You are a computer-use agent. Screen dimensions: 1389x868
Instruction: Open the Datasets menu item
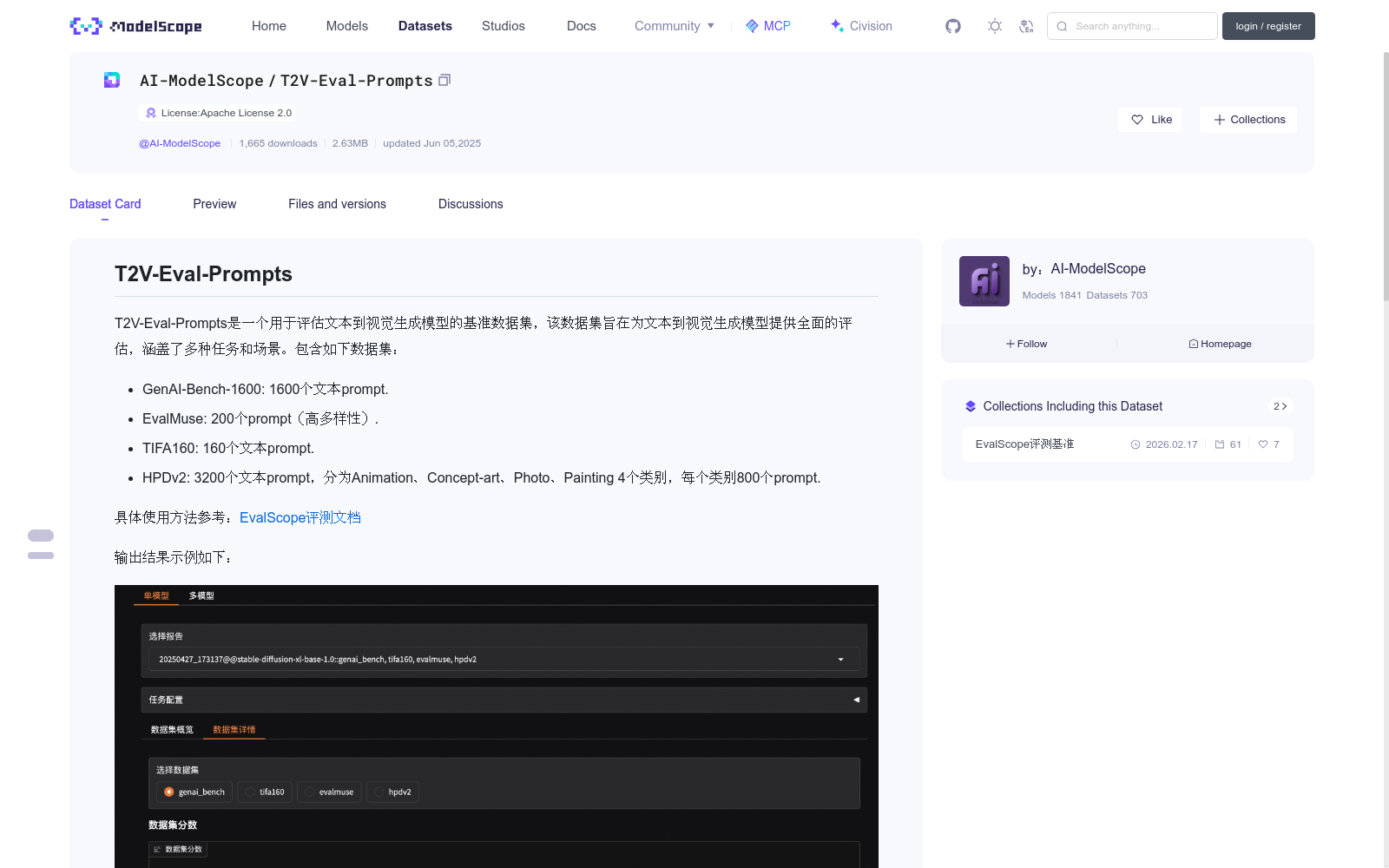click(425, 26)
